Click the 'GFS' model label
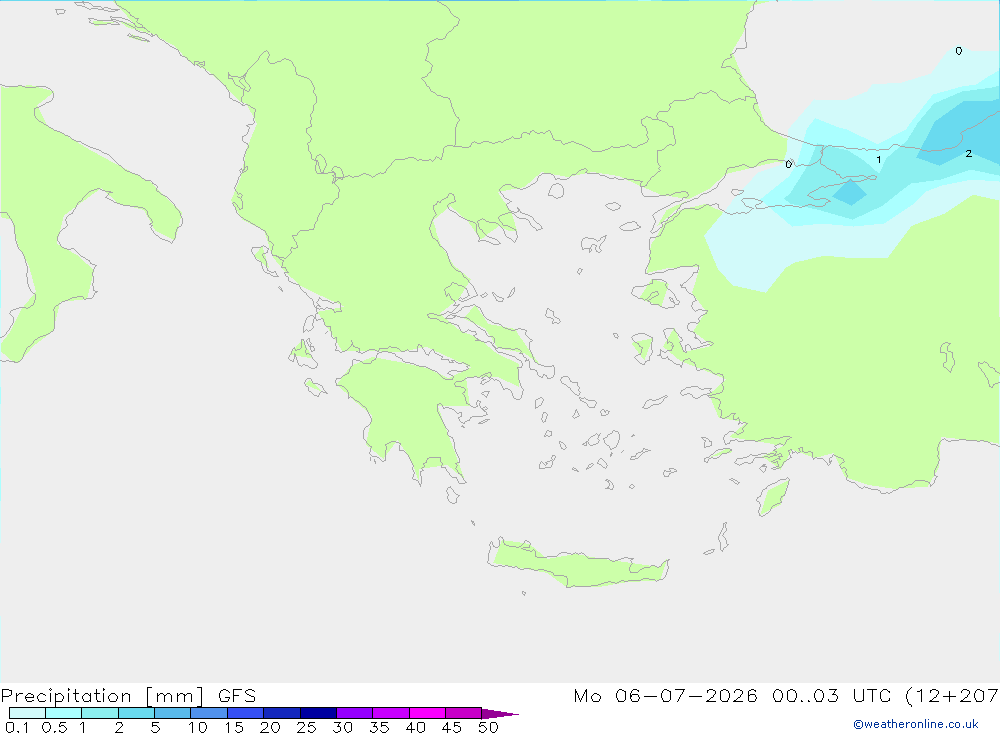 tap(237, 696)
